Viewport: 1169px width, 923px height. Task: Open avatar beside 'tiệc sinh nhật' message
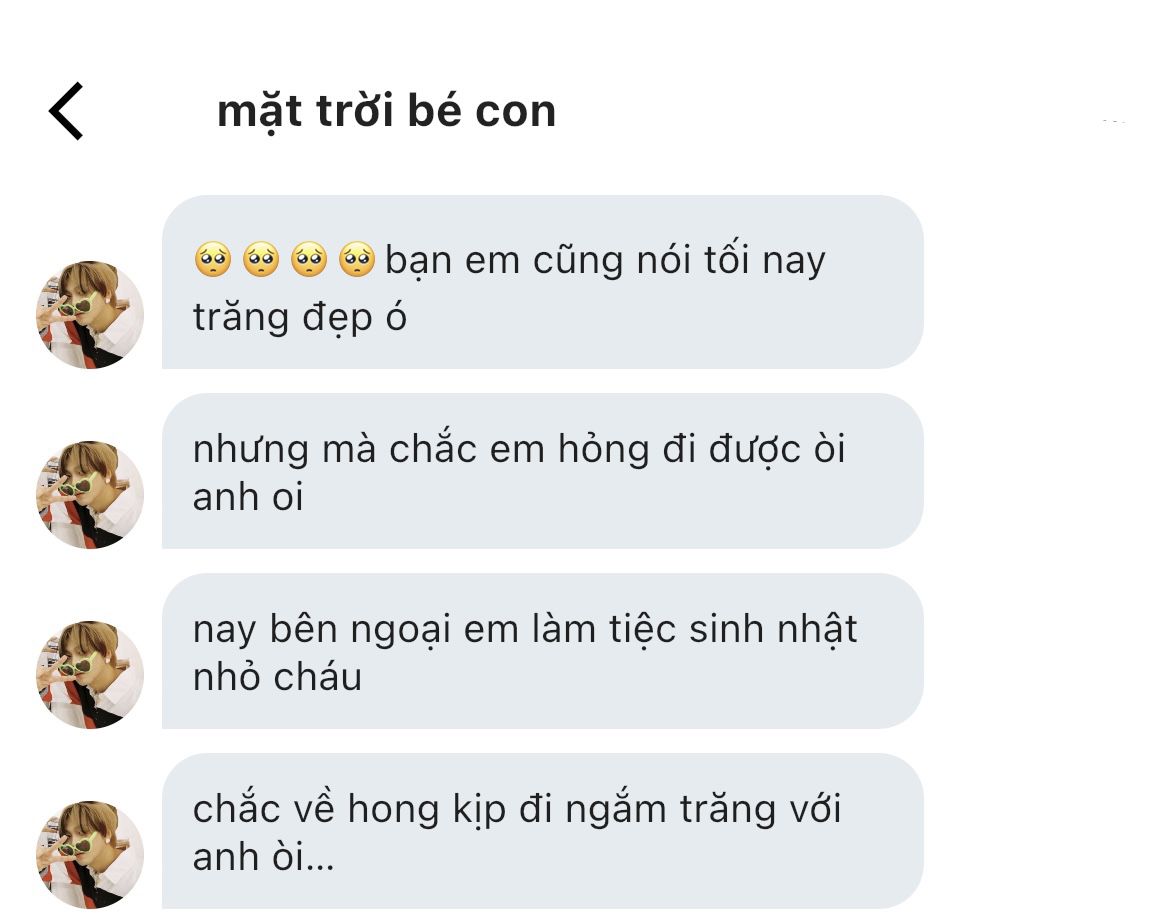coord(90,675)
